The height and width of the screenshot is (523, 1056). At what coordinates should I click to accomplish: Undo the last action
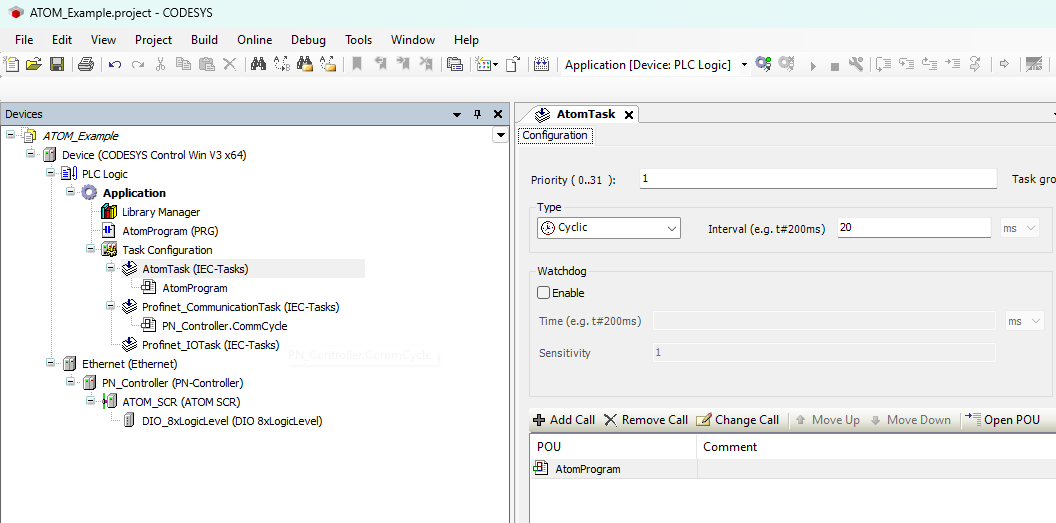(x=115, y=65)
